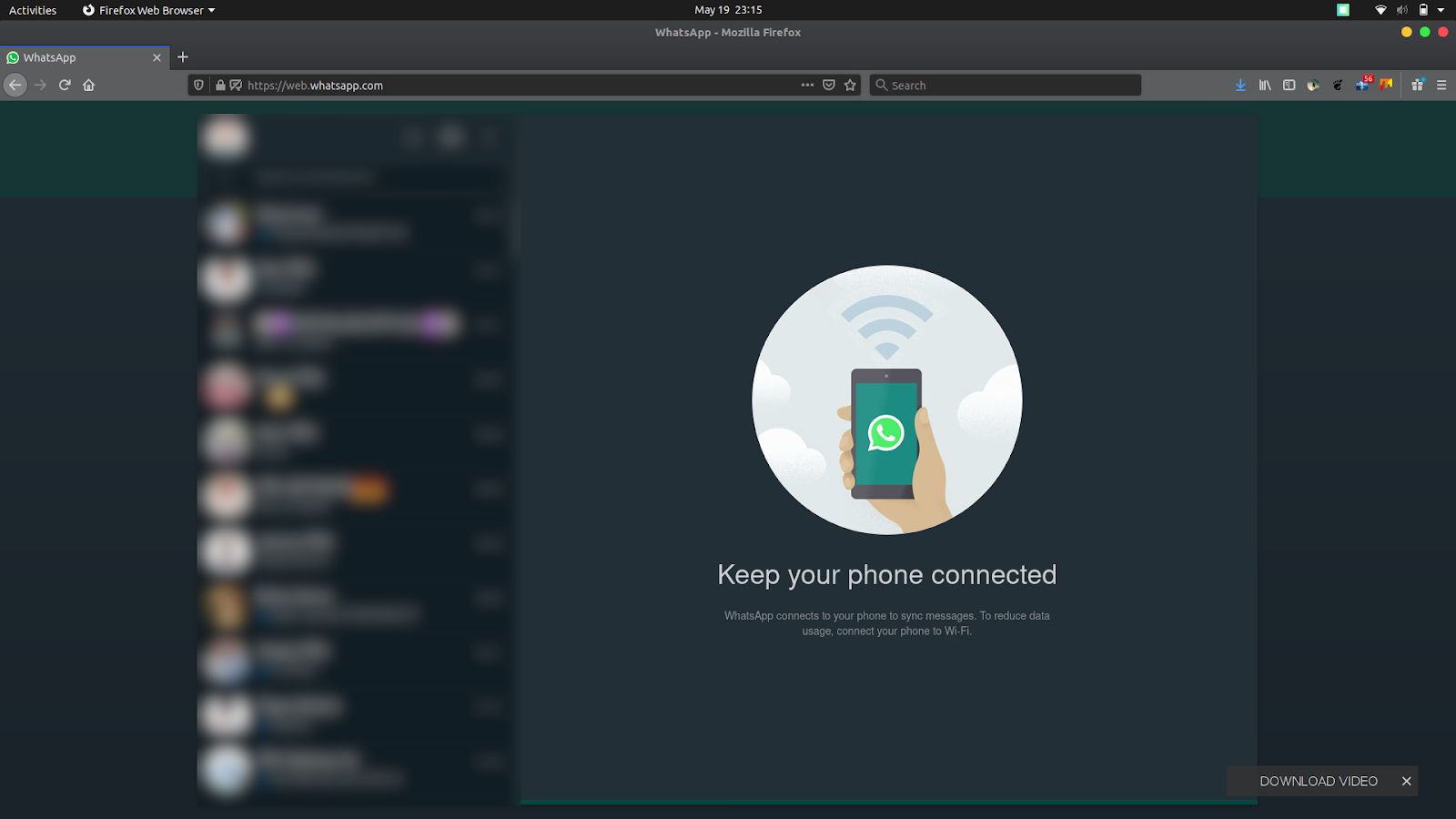
Task: Click the yellow minimize window button
Action: point(1407,32)
